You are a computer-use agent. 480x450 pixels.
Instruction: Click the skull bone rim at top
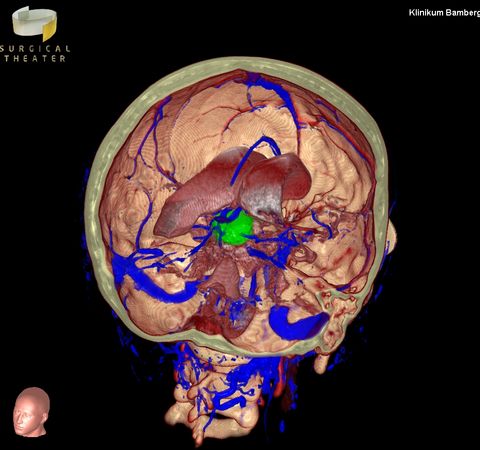(x=240, y=63)
